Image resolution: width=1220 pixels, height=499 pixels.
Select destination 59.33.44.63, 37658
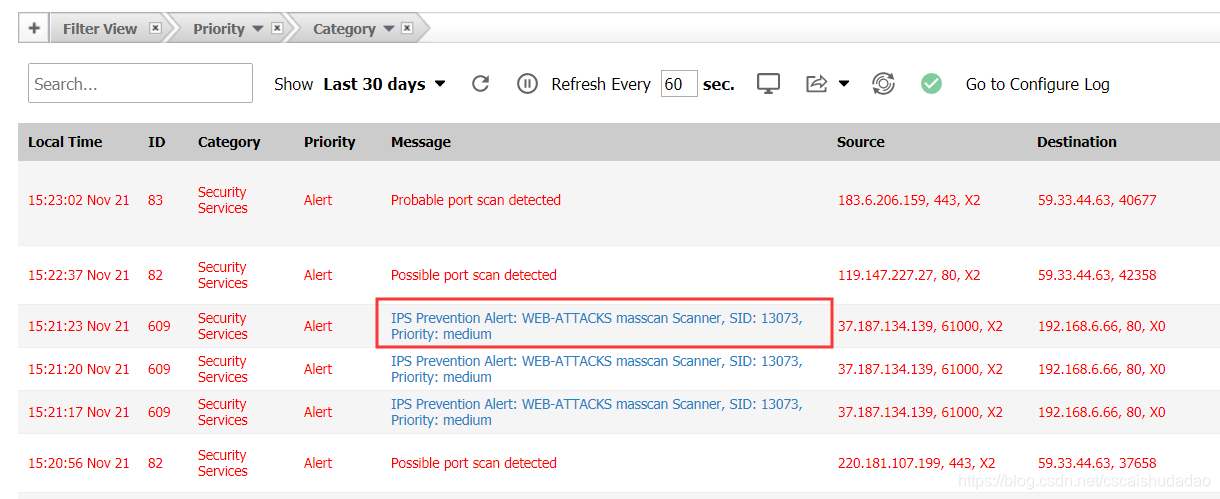[1097, 463]
